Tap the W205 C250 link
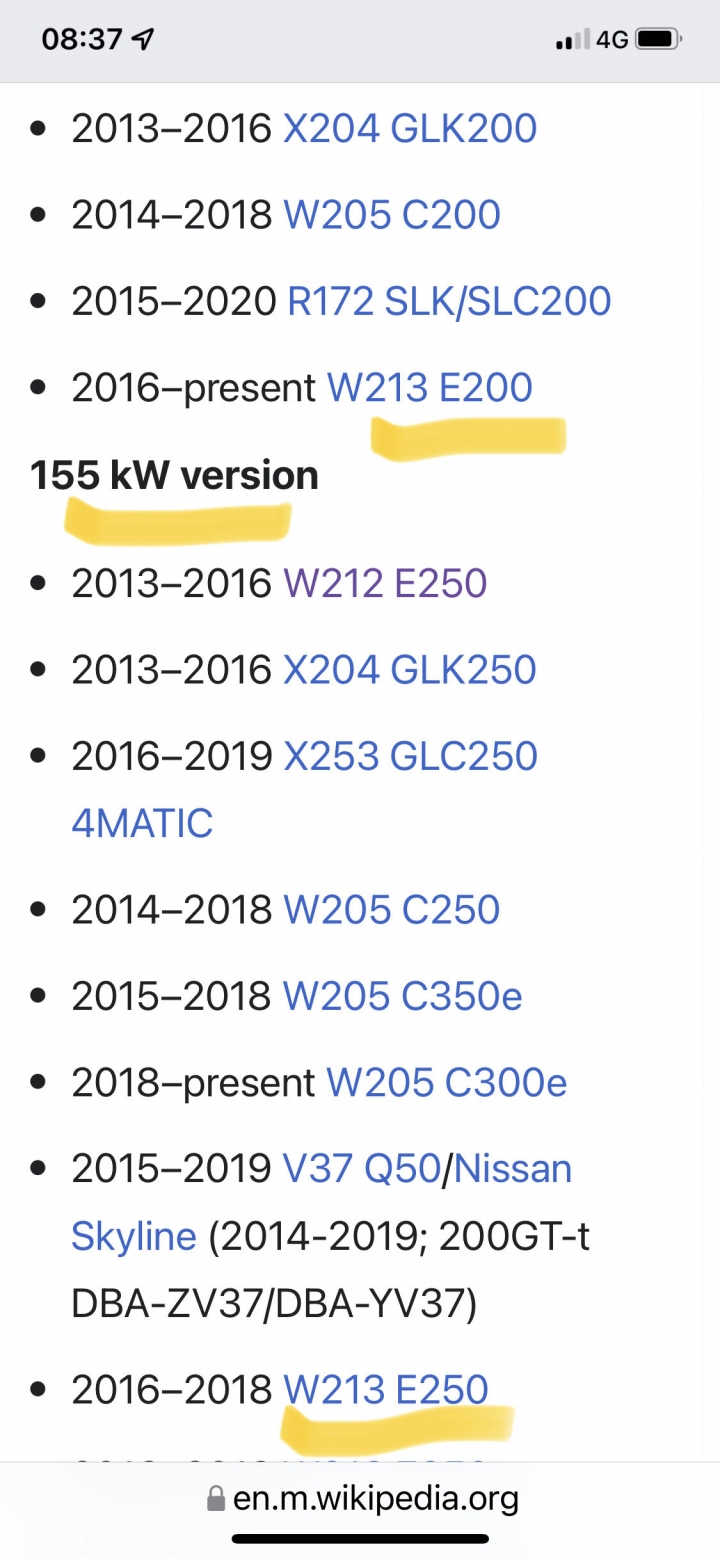The width and height of the screenshot is (720, 1559). click(x=392, y=910)
